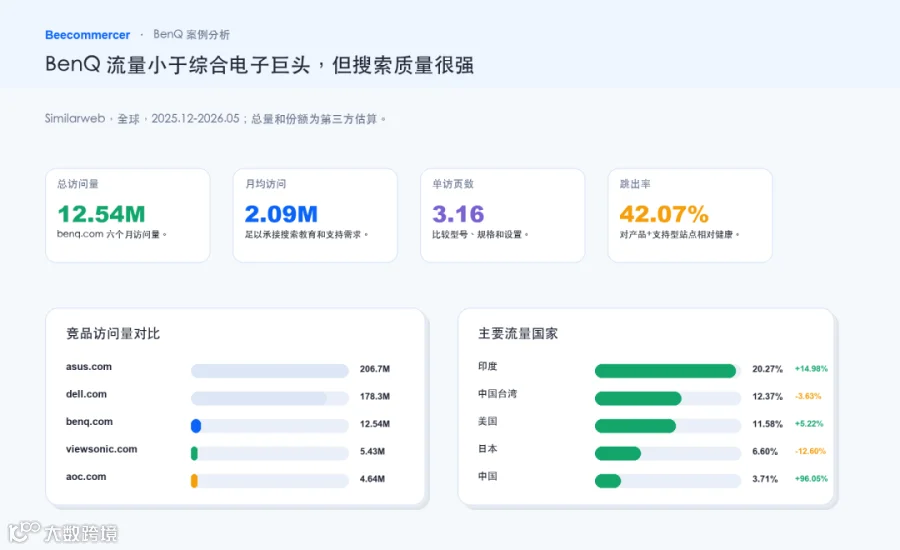Click the +14.98% change figure
This screenshot has height=550, width=900.
811,369
